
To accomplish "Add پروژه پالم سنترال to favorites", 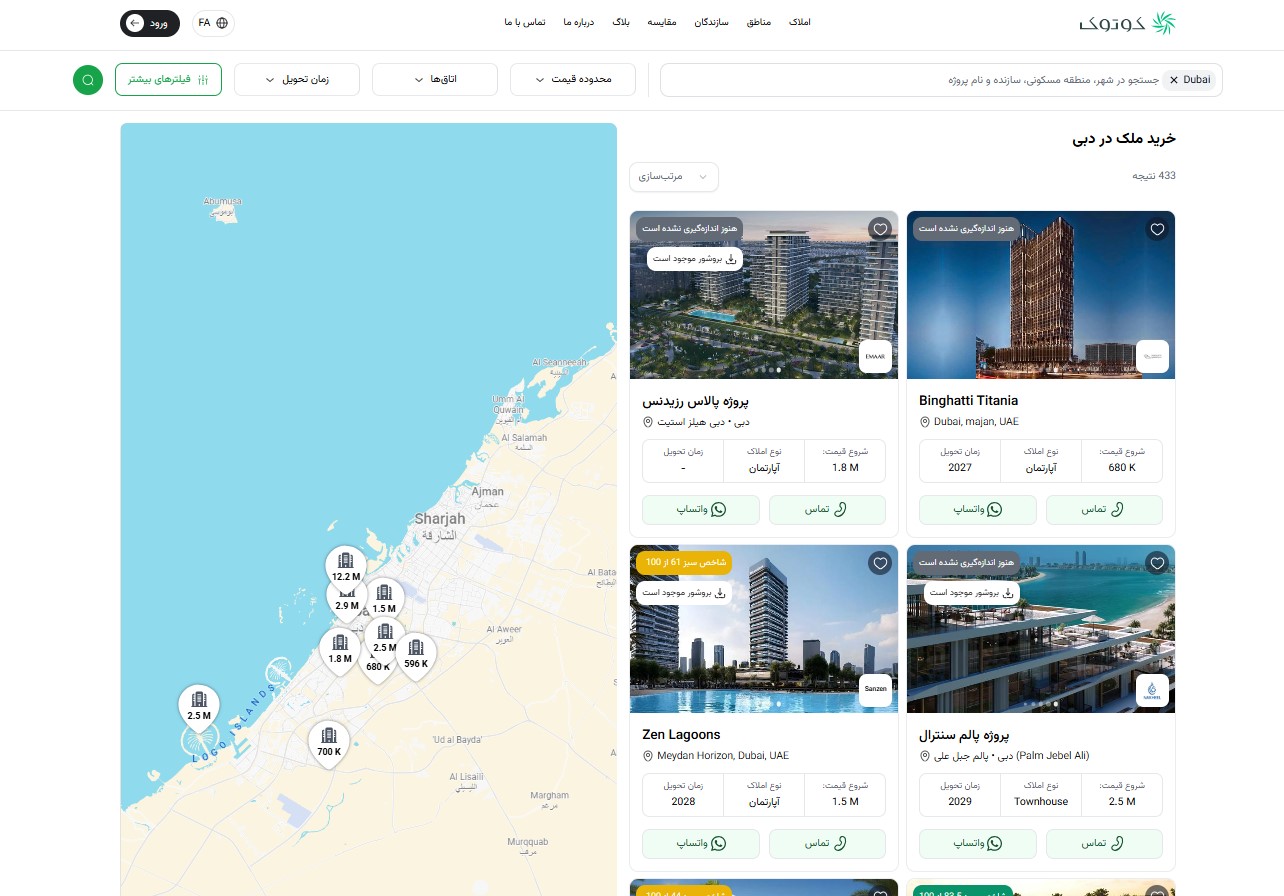I will 1157,563.
